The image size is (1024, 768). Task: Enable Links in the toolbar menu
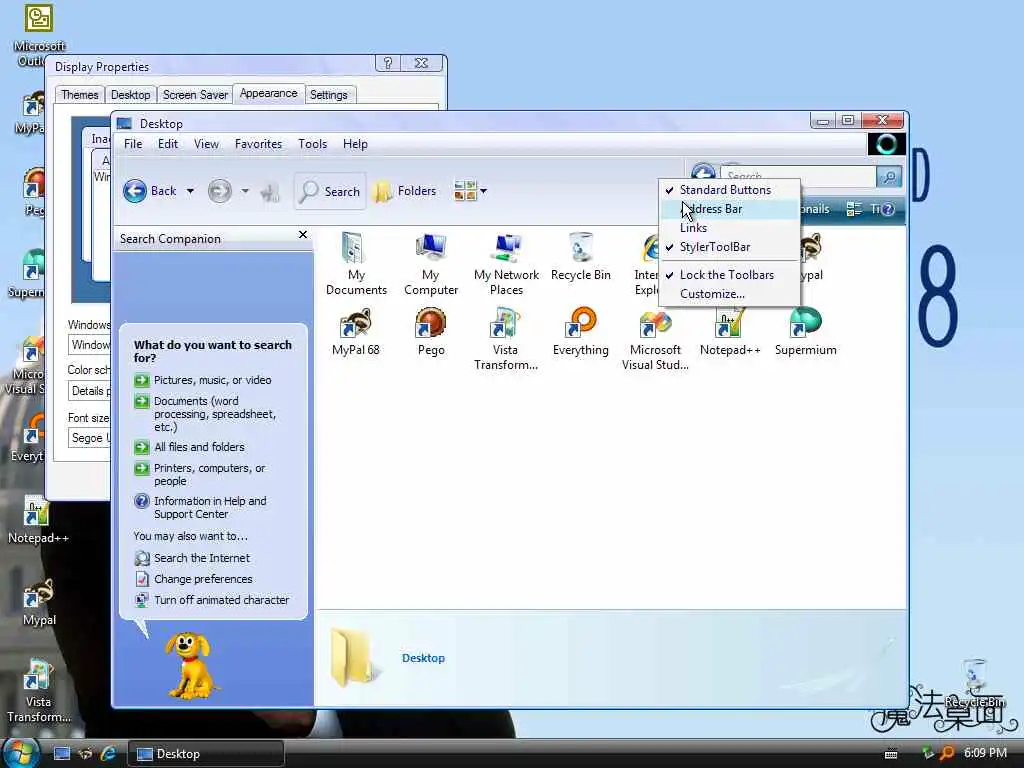coord(729,228)
